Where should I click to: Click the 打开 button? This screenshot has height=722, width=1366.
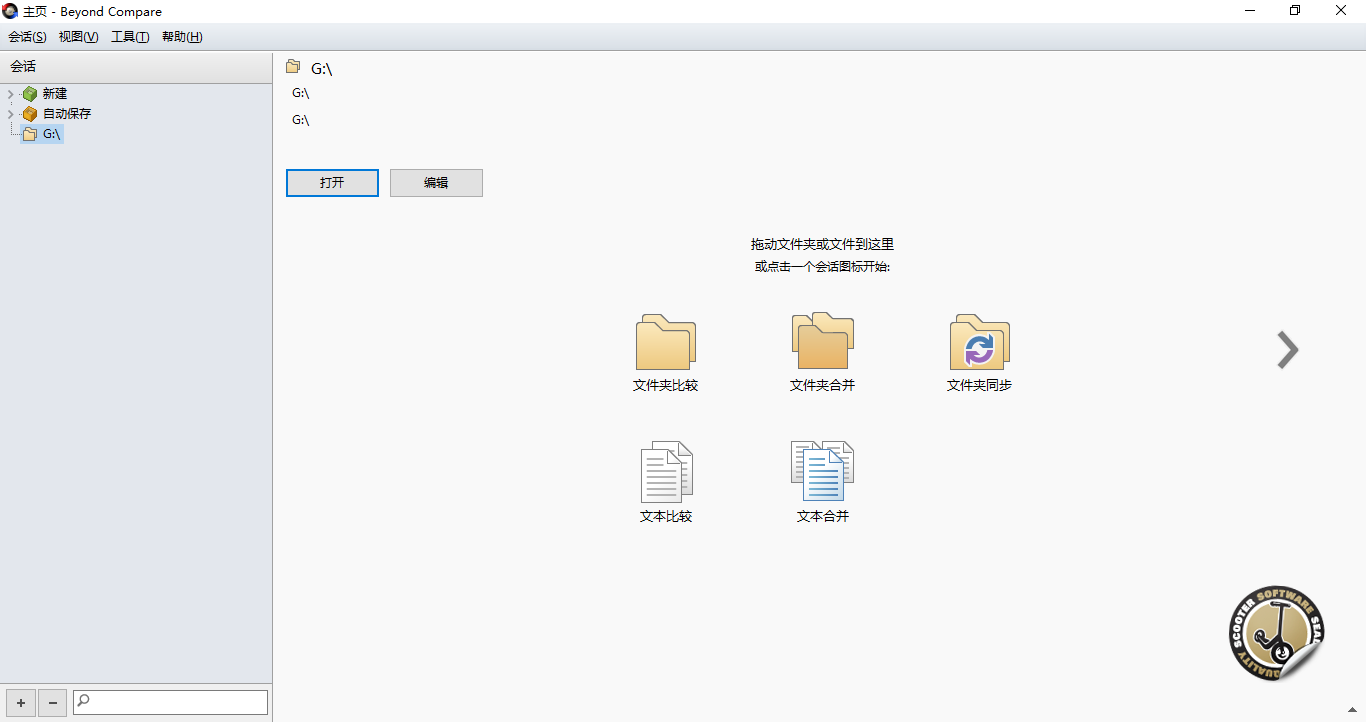[x=332, y=183]
